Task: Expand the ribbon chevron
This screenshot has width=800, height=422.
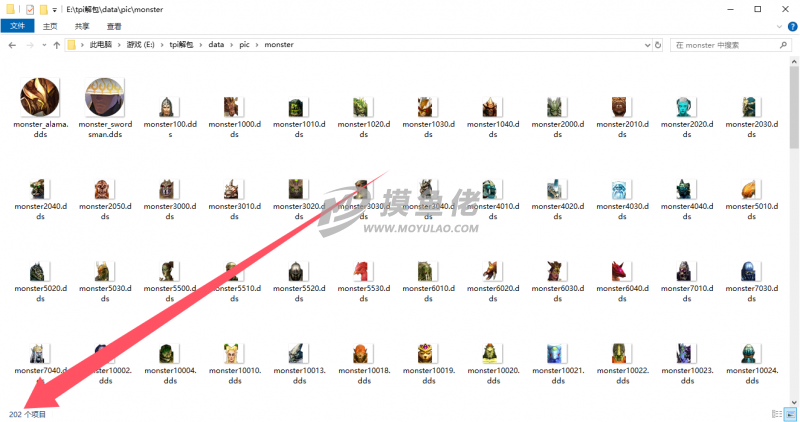Action: click(x=779, y=27)
